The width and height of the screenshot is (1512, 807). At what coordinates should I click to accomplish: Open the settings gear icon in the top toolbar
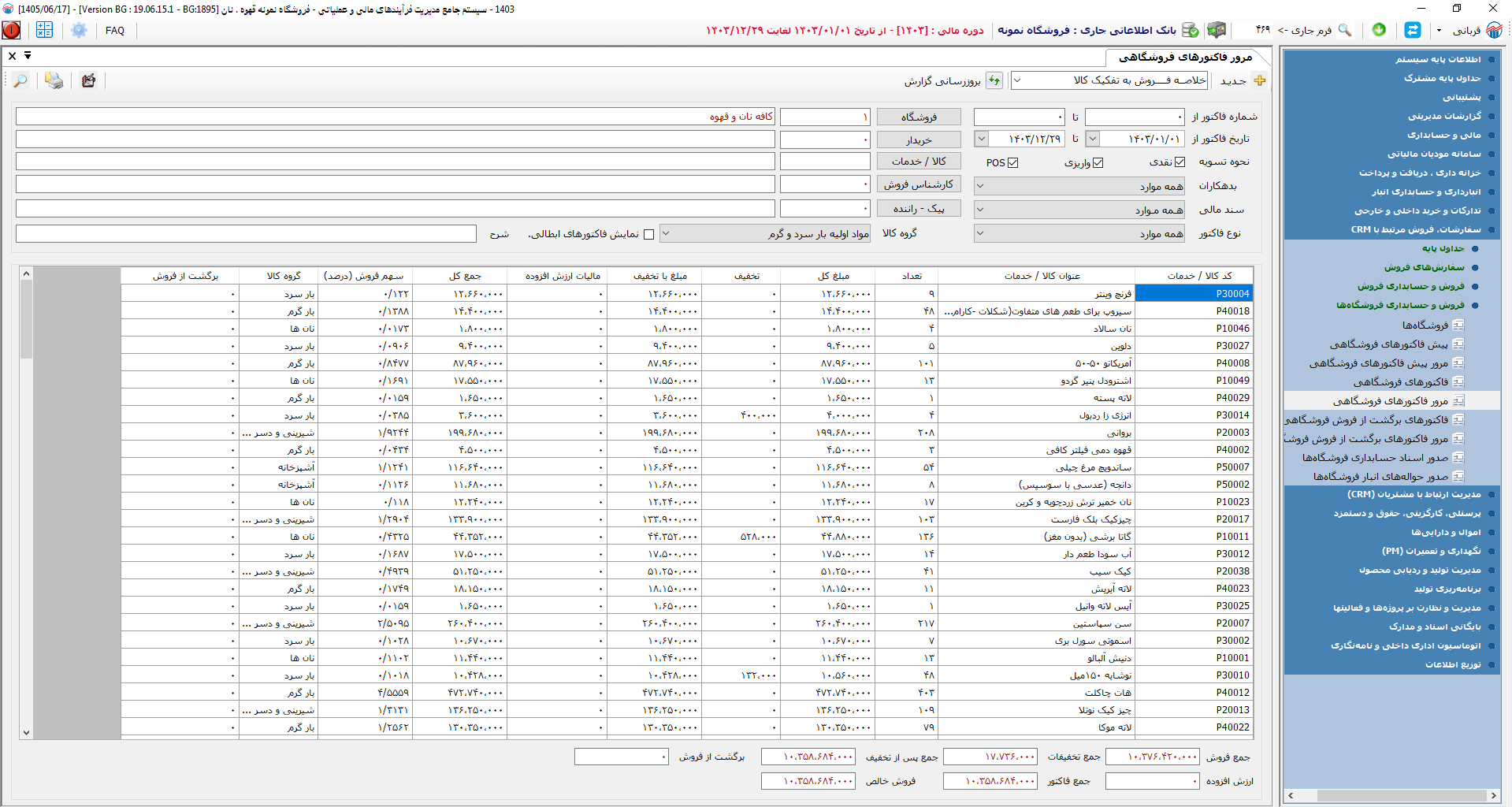click(x=79, y=30)
